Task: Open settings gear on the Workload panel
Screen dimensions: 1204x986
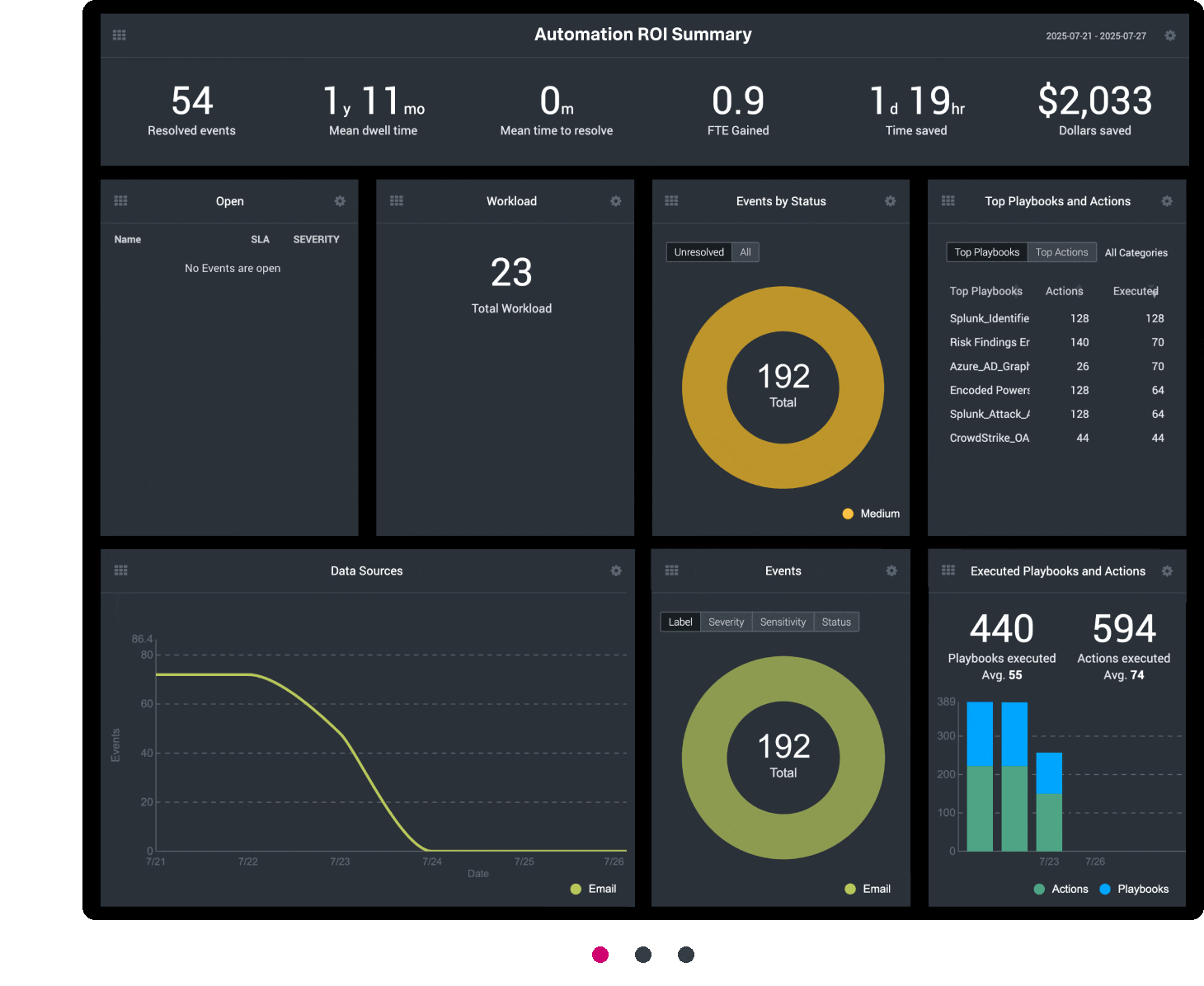Action: point(615,200)
